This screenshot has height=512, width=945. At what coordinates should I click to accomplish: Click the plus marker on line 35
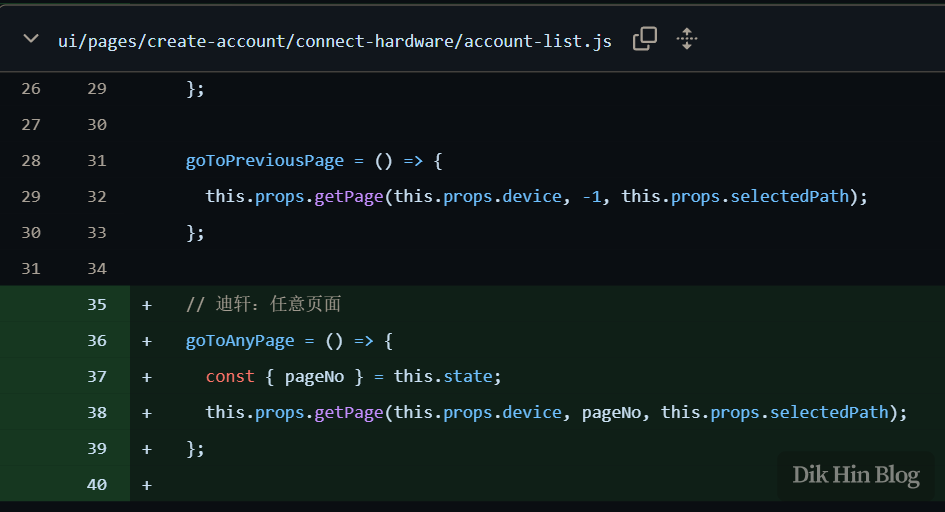147,304
